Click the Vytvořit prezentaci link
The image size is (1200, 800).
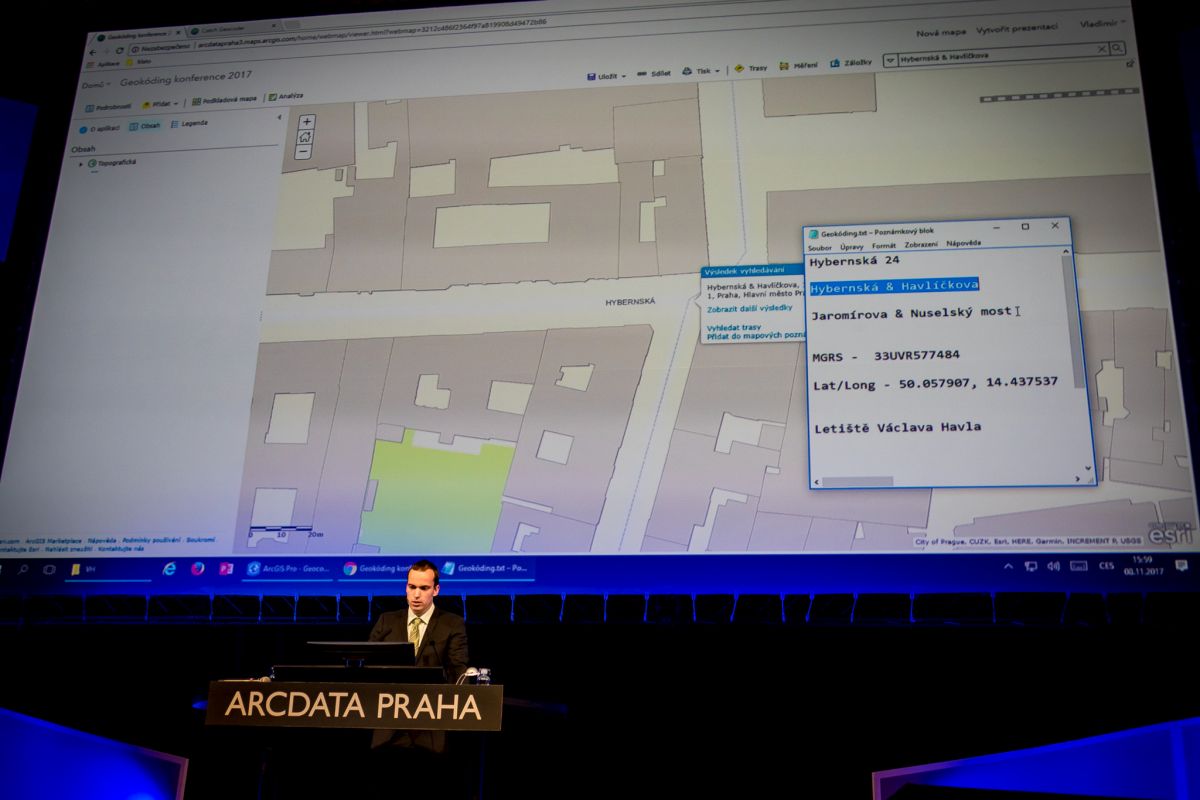(x=1018, y=29)
